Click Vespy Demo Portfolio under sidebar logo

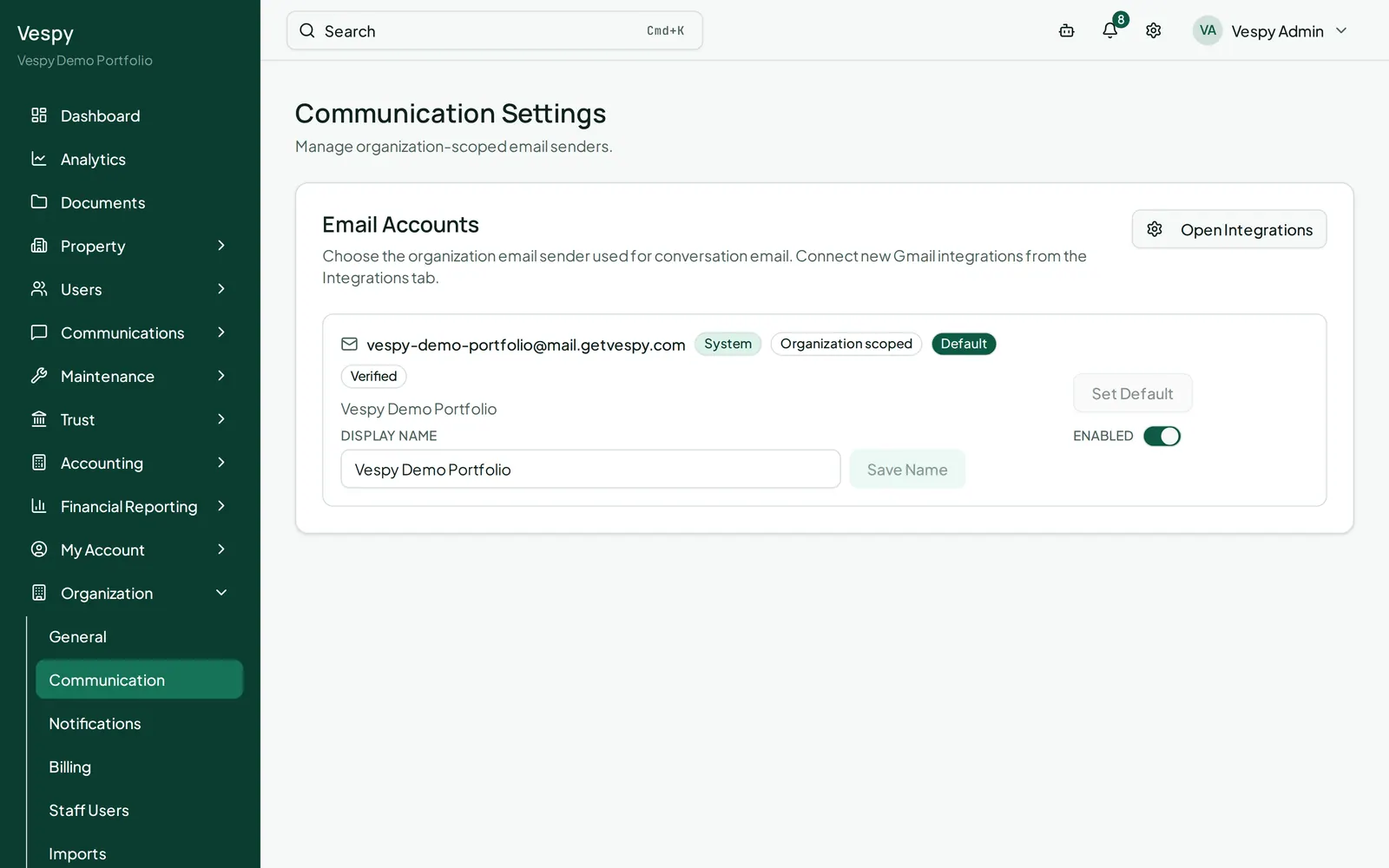[85, 61]
